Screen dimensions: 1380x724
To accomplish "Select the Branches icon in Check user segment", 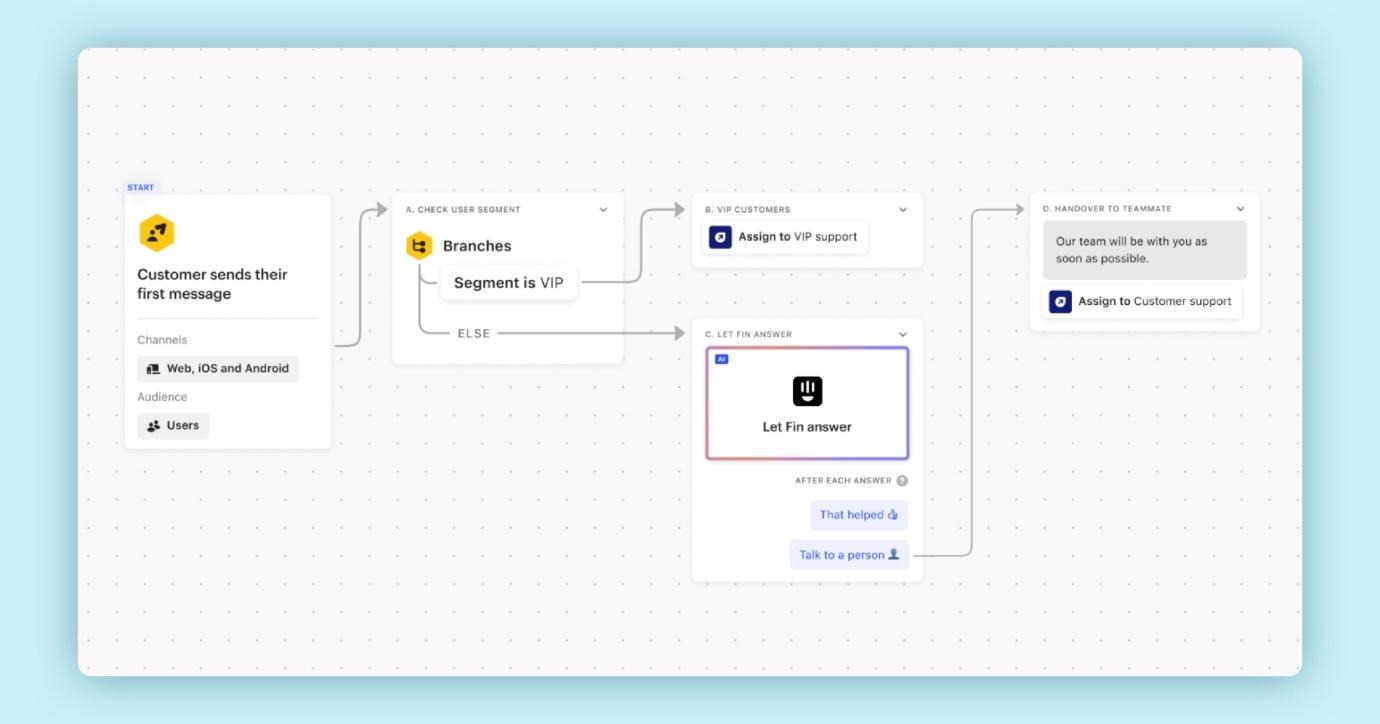I will [420, 244].
